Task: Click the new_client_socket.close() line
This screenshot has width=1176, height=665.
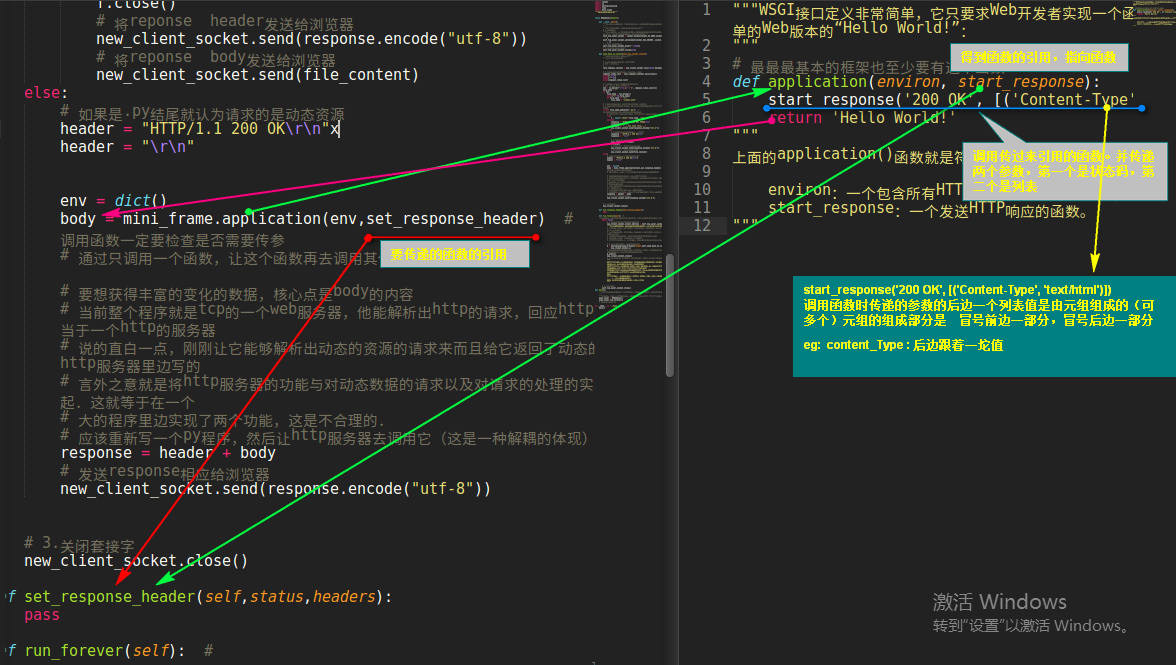Action: click(136, 561)
